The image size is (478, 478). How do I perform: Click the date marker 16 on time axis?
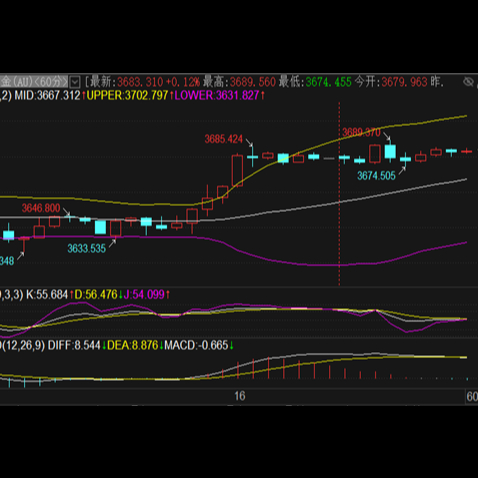pyautogui.click(x=240, y=396)
